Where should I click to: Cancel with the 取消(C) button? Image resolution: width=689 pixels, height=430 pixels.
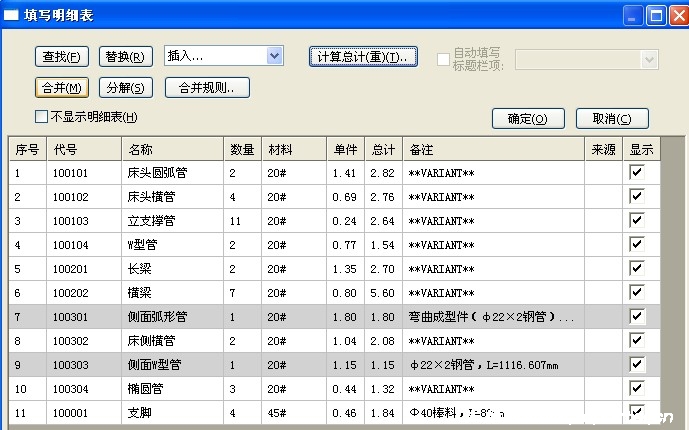coord(612,119)
